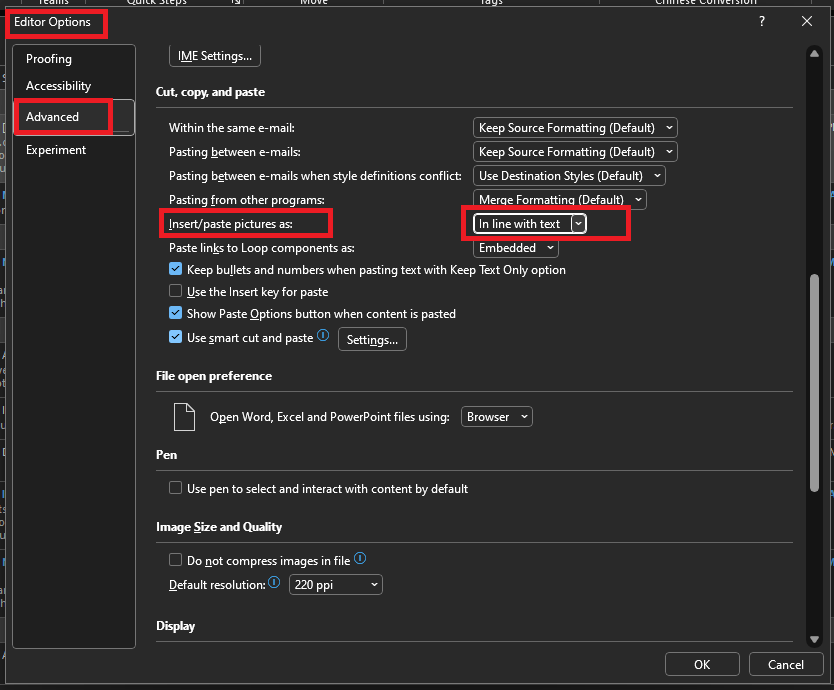Screen dimensions: 834x690
Task: Open smart cut and paste Settings button
Action: 372,339
